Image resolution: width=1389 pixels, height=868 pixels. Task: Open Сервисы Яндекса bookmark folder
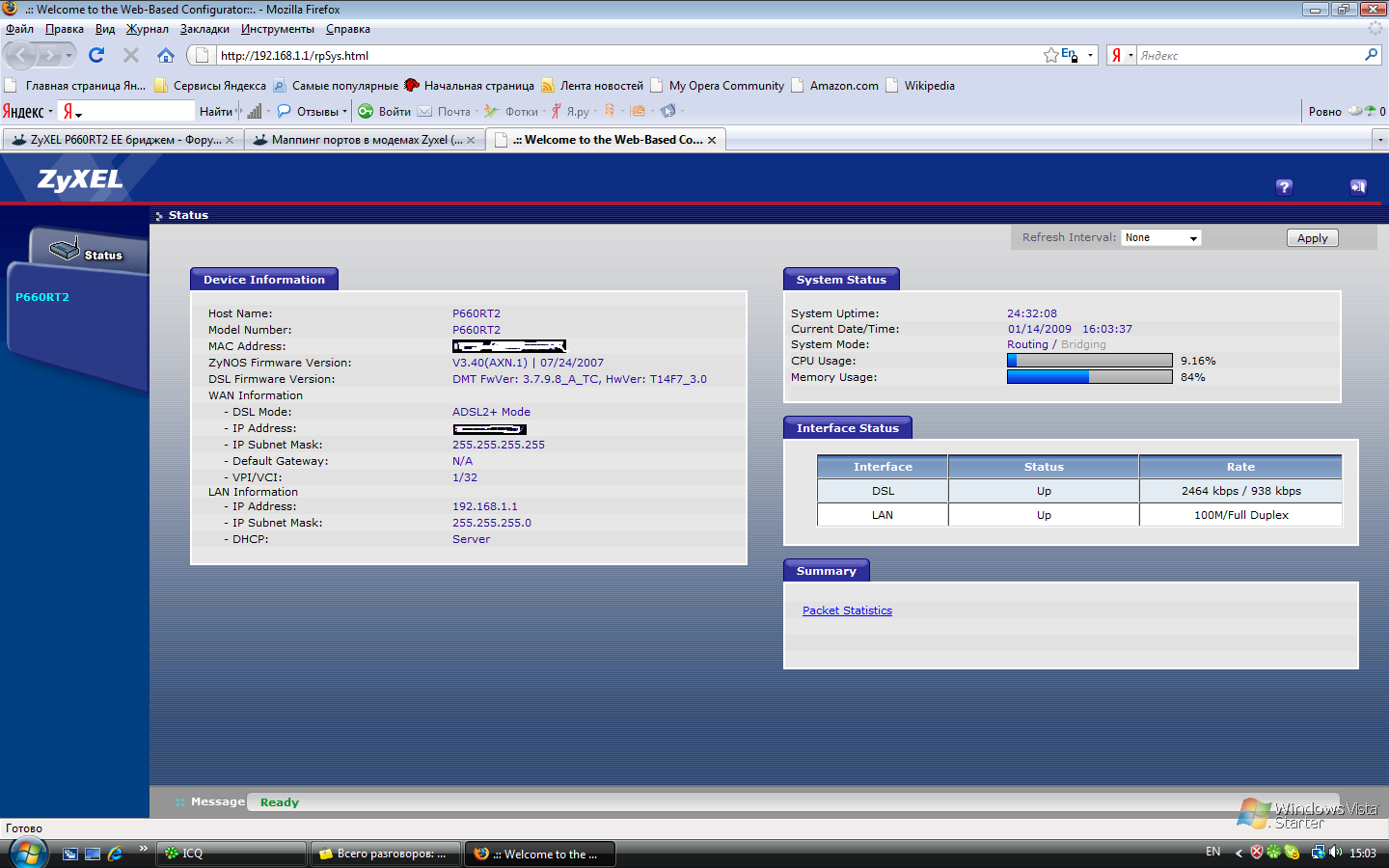210,86
